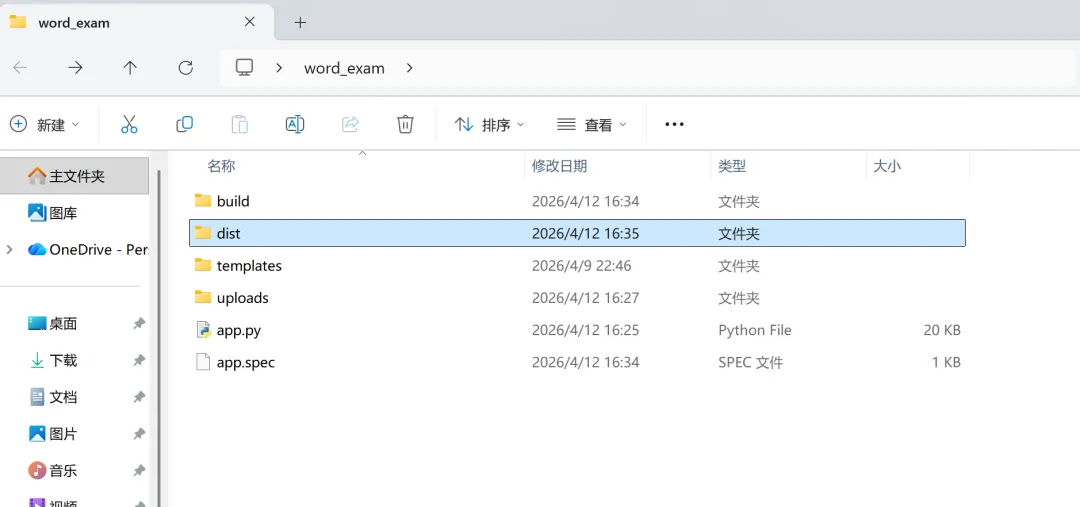Screen dimensions: 1080x507
Task: Click the build folder icon
Action: pyautogui.click(x=202, y=200)
